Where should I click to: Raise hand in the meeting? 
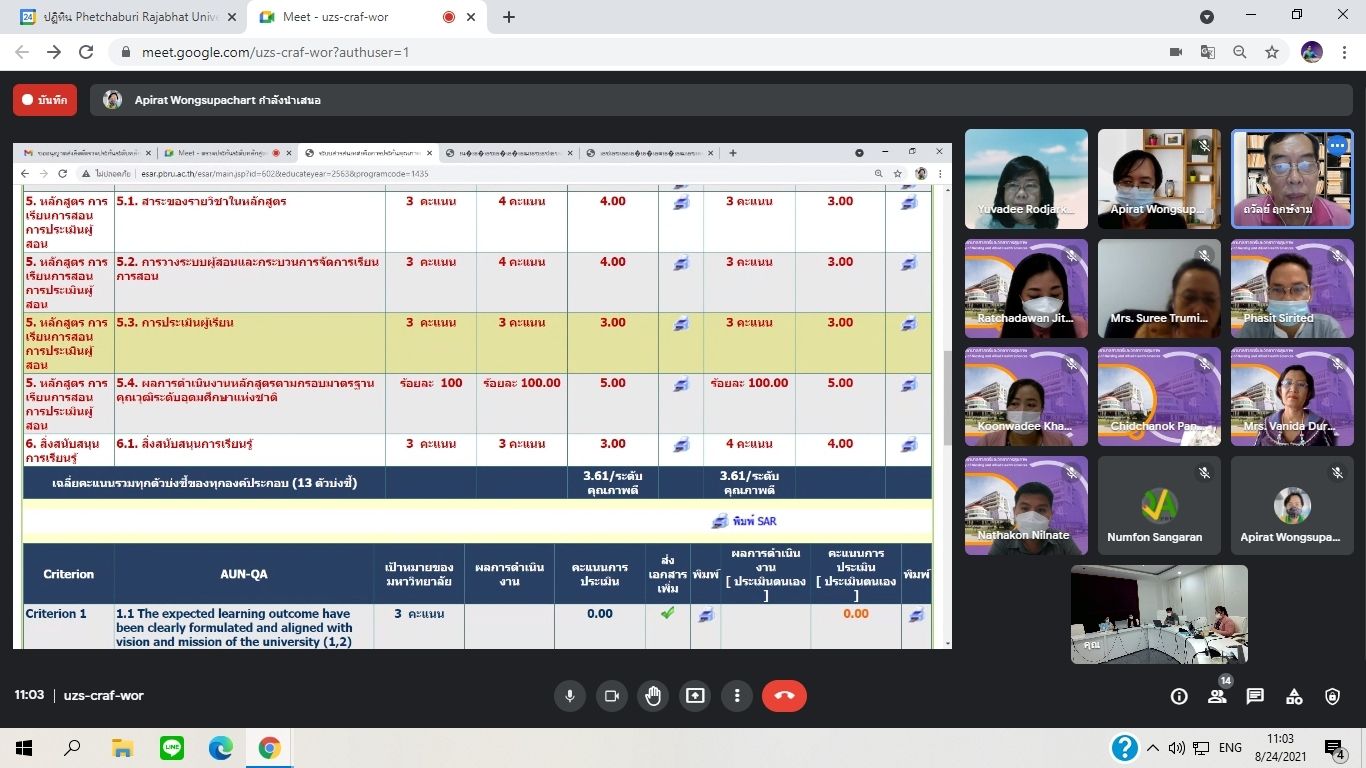[x=653, y=696]
